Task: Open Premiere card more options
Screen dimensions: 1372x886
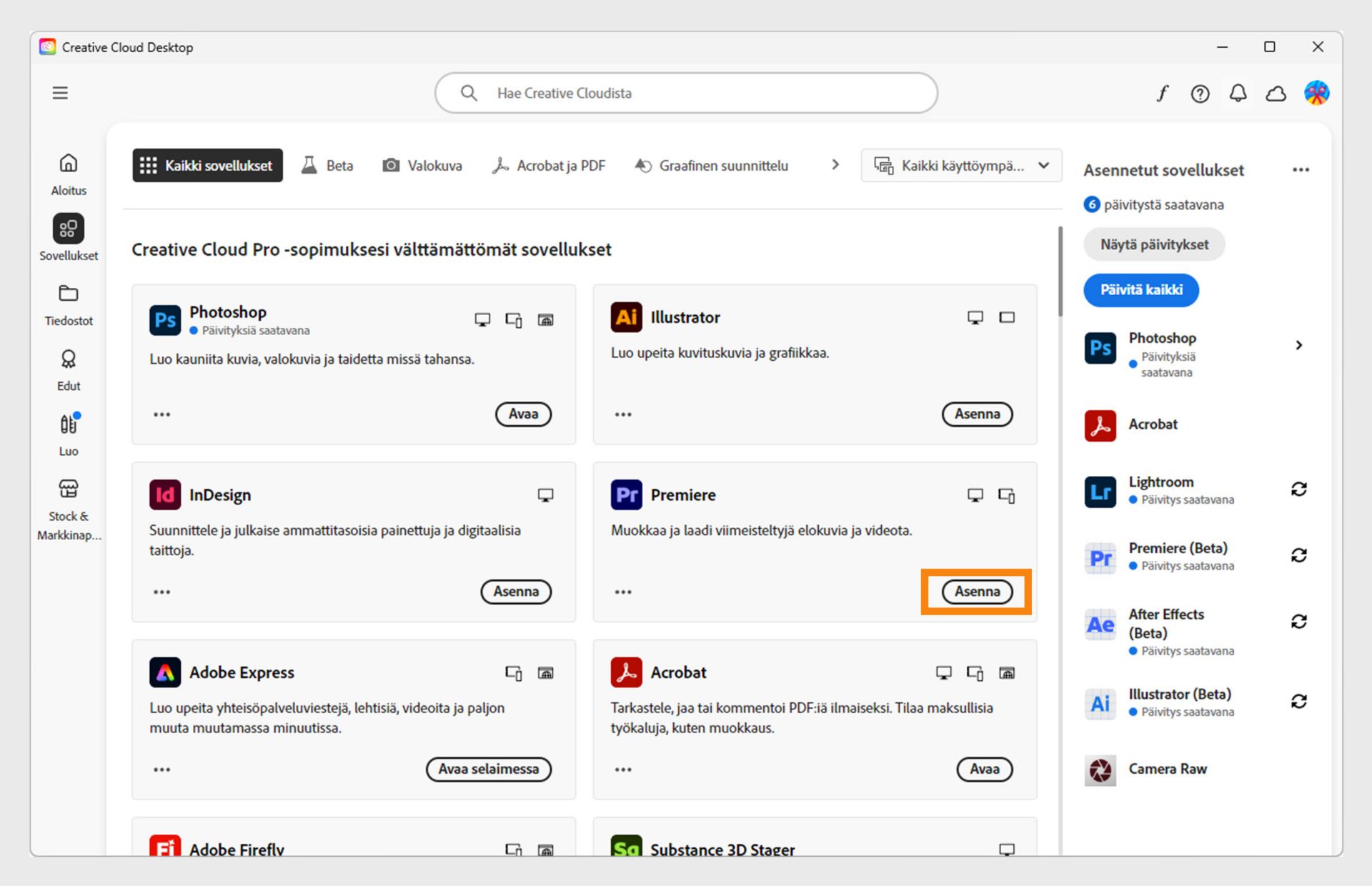Action: (623, 592)
